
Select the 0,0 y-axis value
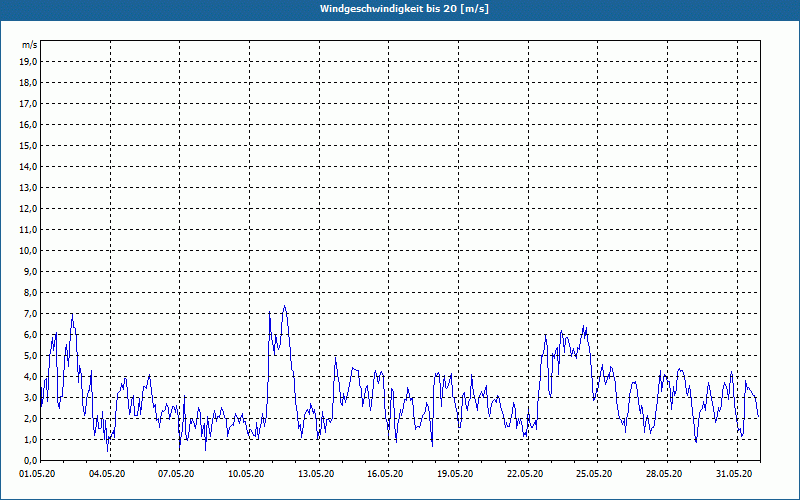coord(30,461)
